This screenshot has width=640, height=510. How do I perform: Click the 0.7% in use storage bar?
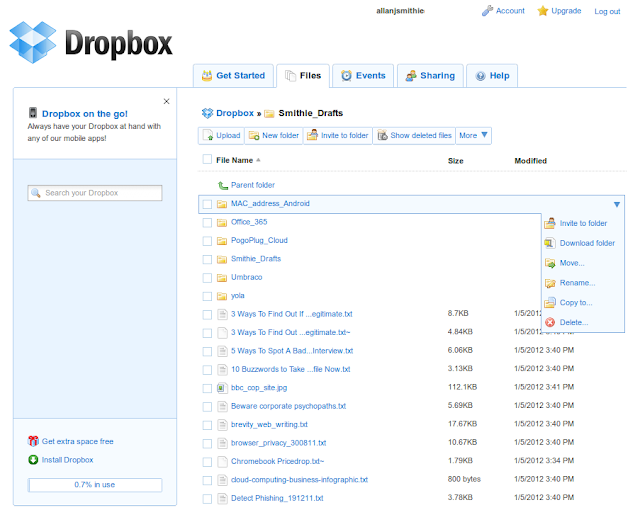pyautogui.click(x=95, y=485)
